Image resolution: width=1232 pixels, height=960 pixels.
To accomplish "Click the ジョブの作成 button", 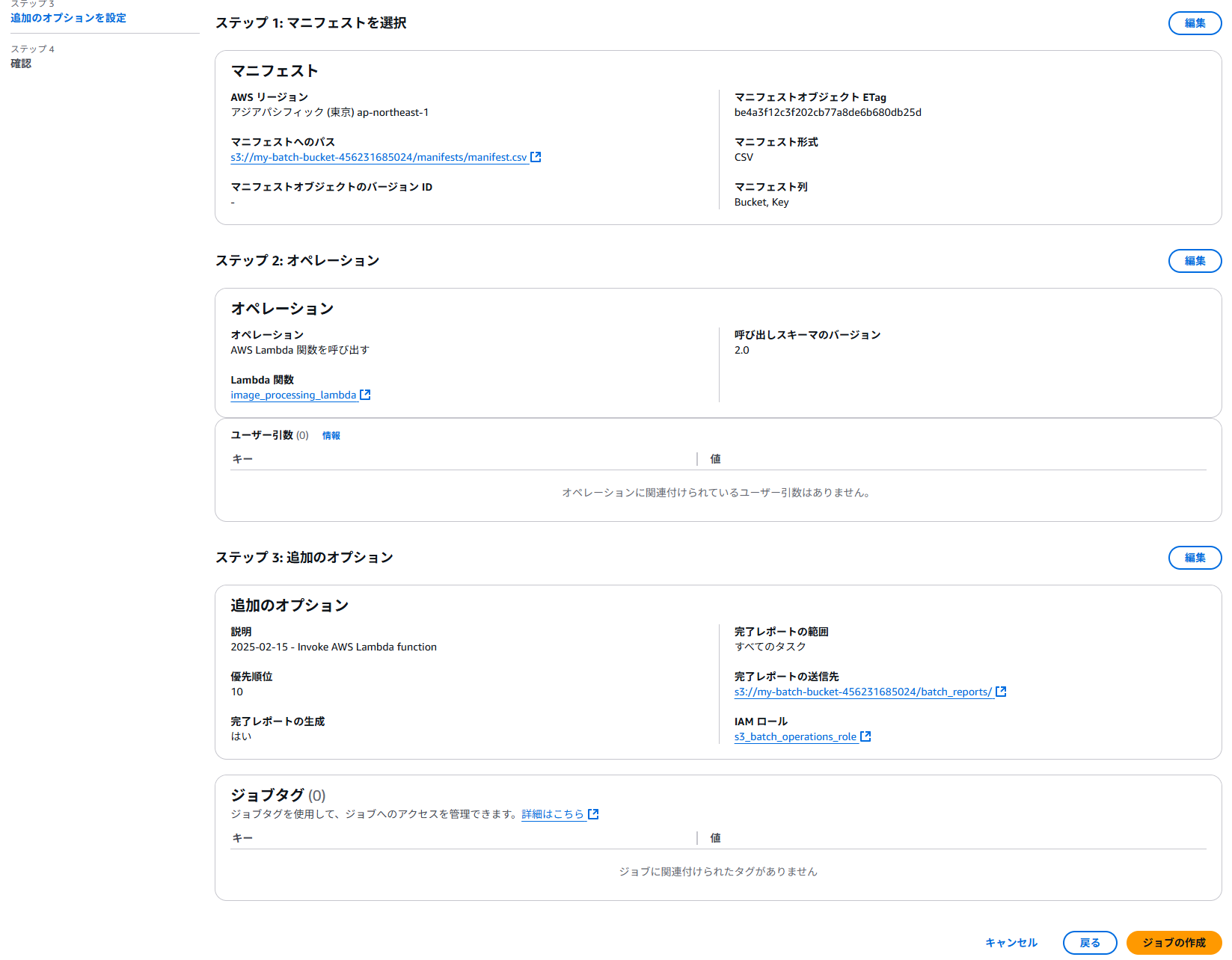I will pos(1174,943).
